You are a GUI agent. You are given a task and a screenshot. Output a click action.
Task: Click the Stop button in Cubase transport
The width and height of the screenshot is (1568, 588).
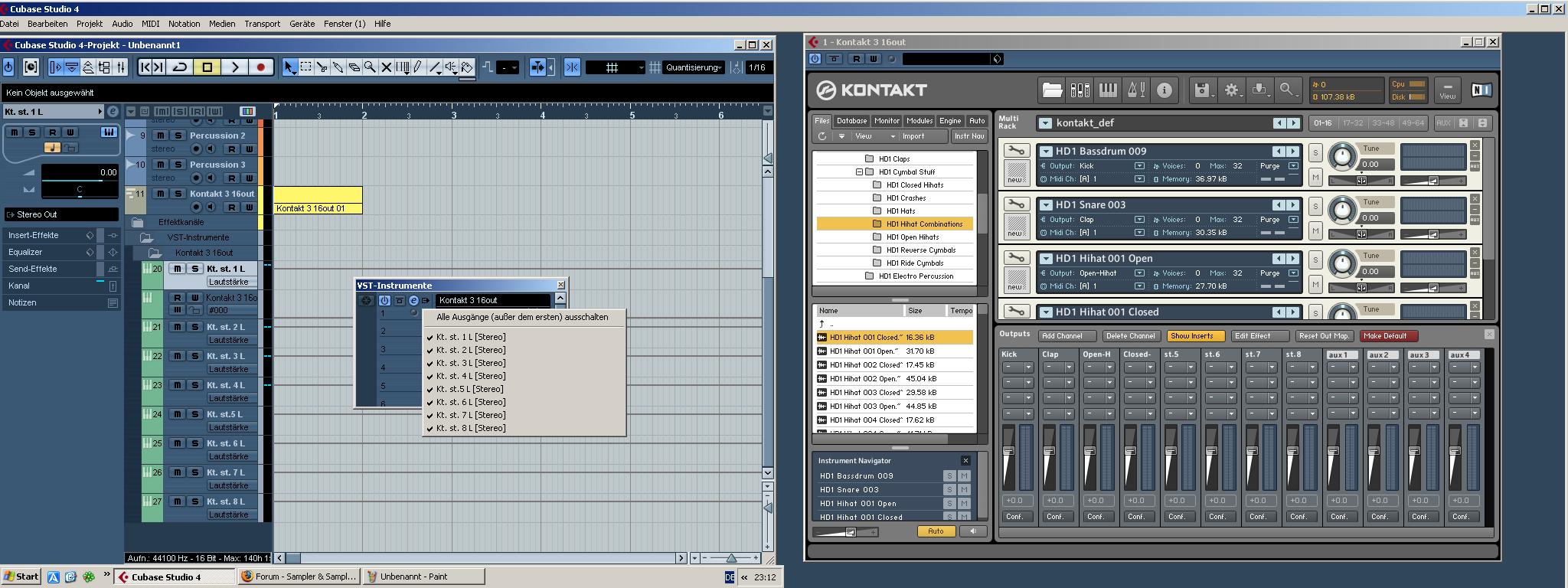207,67
